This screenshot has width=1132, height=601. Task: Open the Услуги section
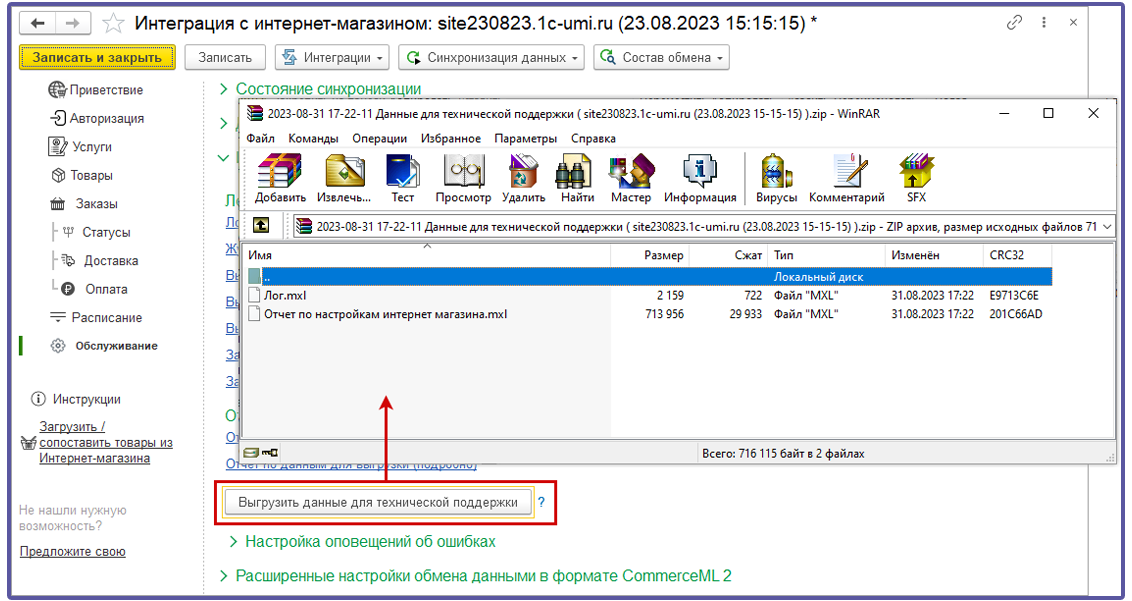tap(80, 147)
